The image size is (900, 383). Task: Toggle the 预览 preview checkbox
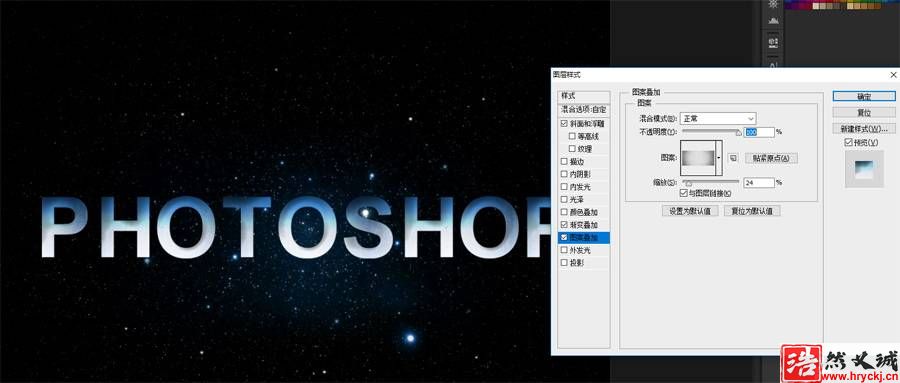(x=848, y=142)
